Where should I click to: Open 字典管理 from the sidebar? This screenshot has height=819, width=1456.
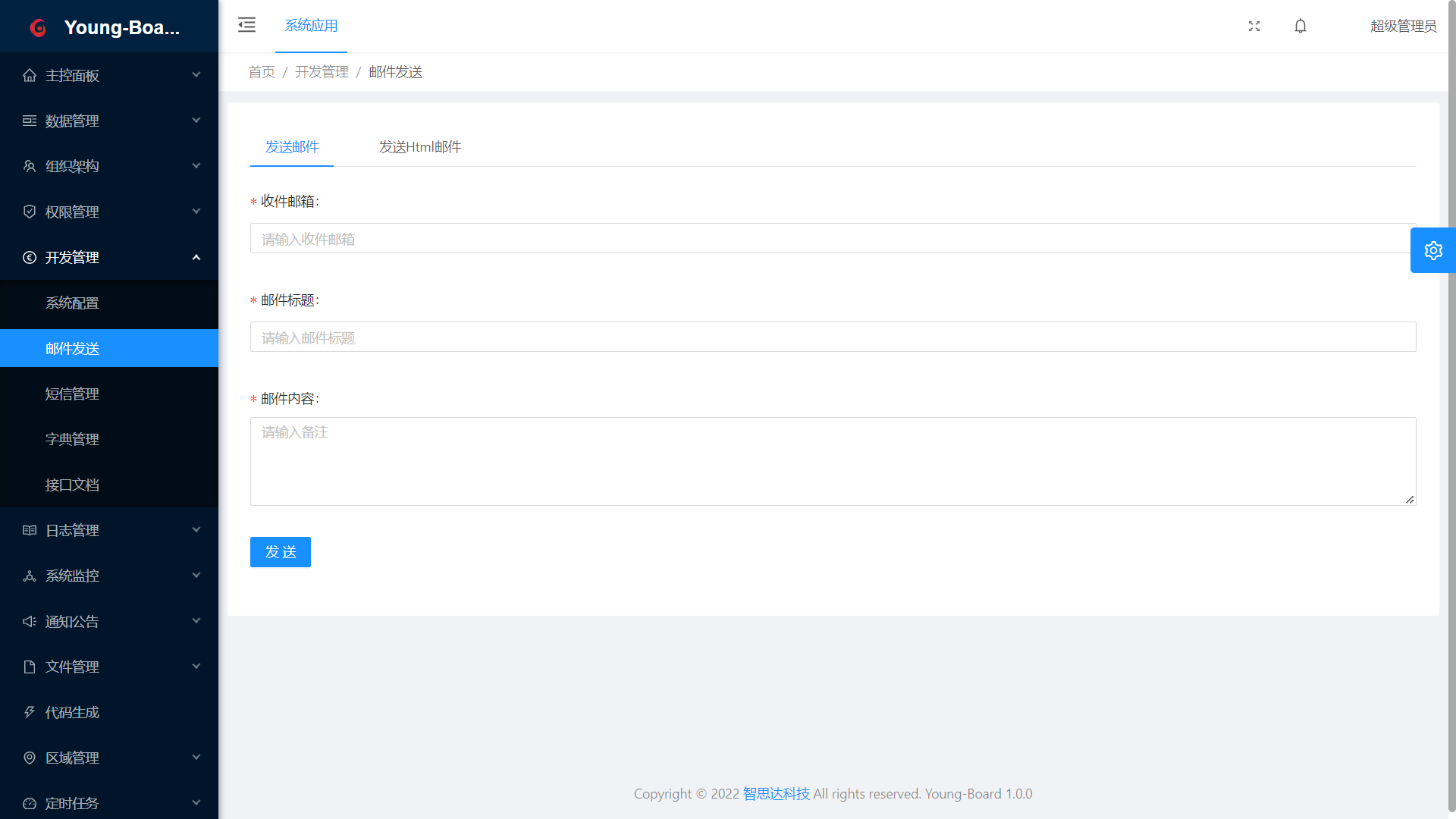point(72,439)
